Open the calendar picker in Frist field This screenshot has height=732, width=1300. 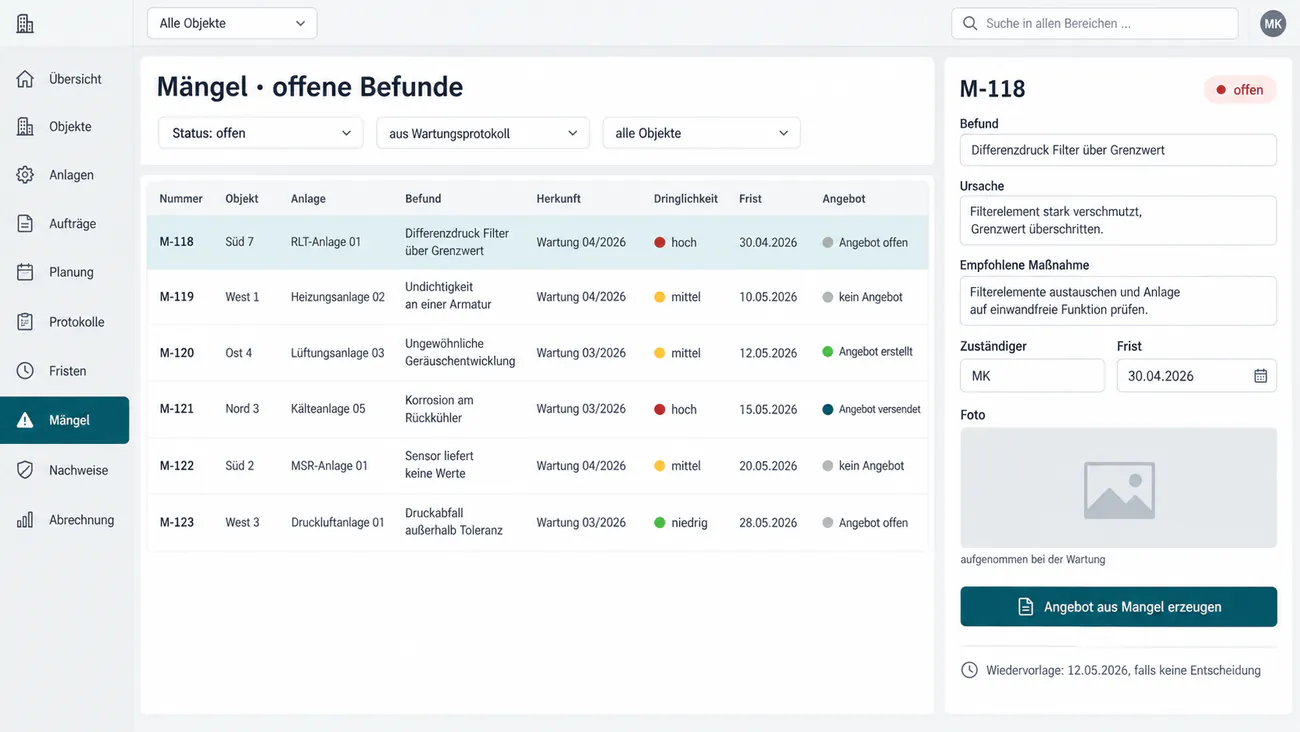pos(1260,376)
